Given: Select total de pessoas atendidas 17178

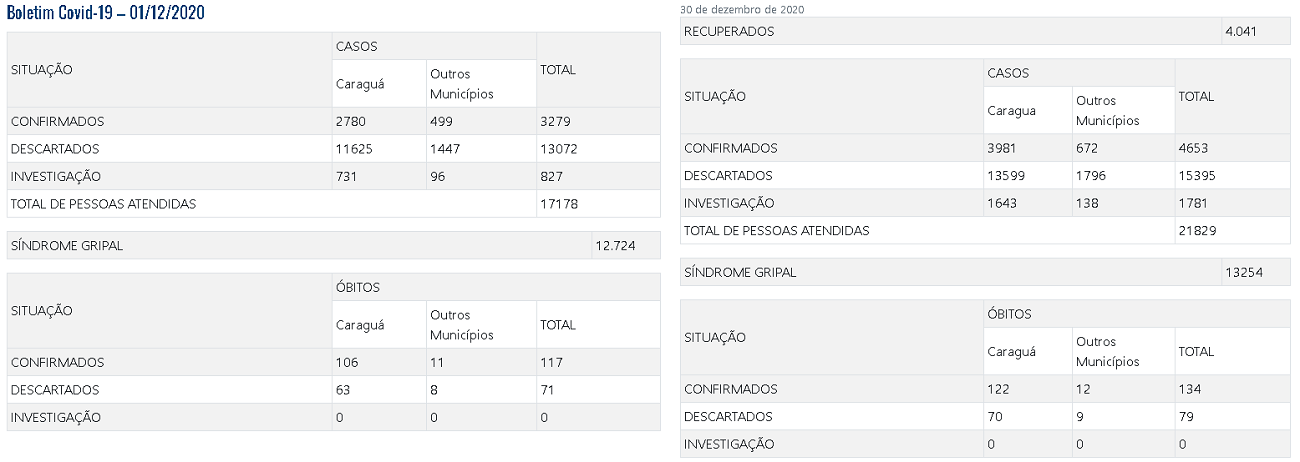Looking at the screenshot, I should tap(559, 204).
